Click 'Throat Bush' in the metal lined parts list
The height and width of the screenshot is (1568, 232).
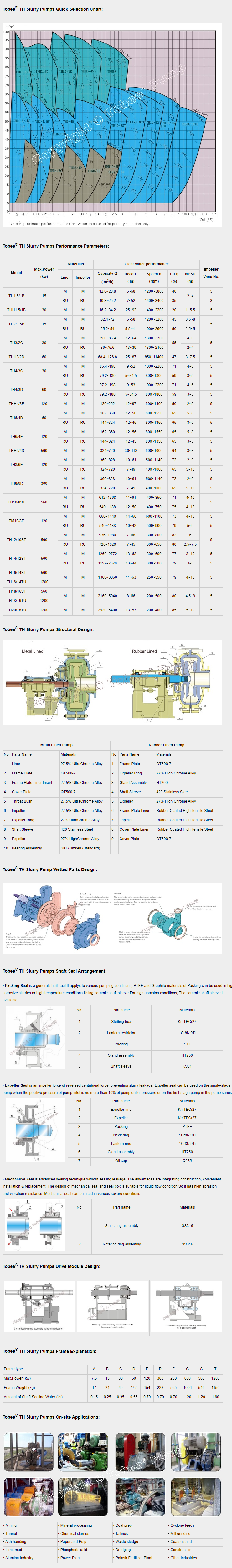[22, 801]
